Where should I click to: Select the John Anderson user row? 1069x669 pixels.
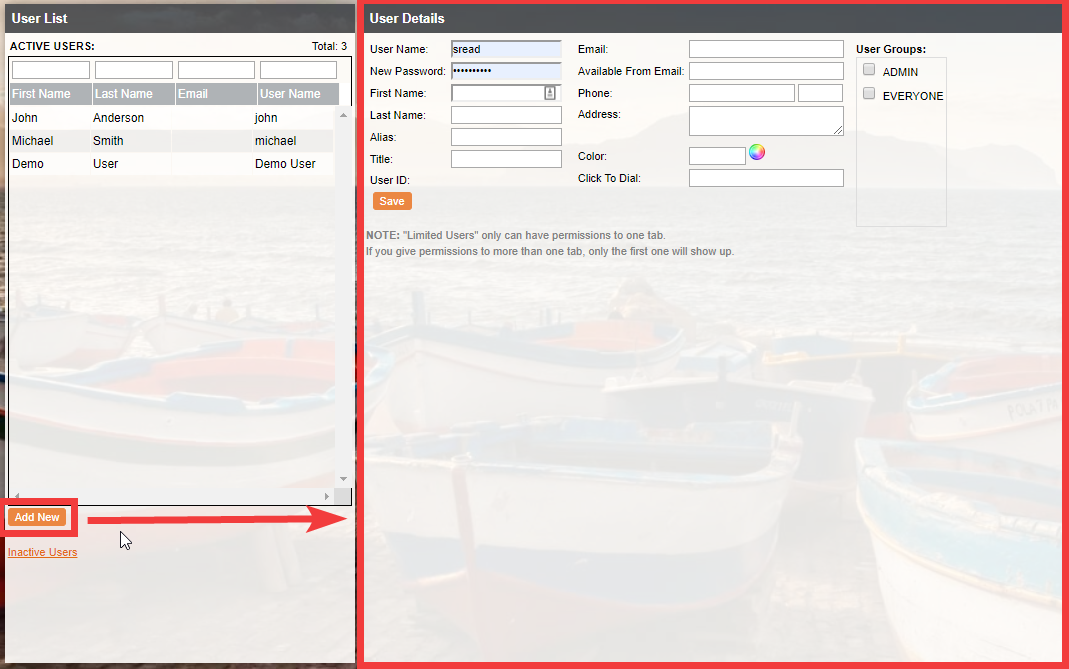coord(172,117)
